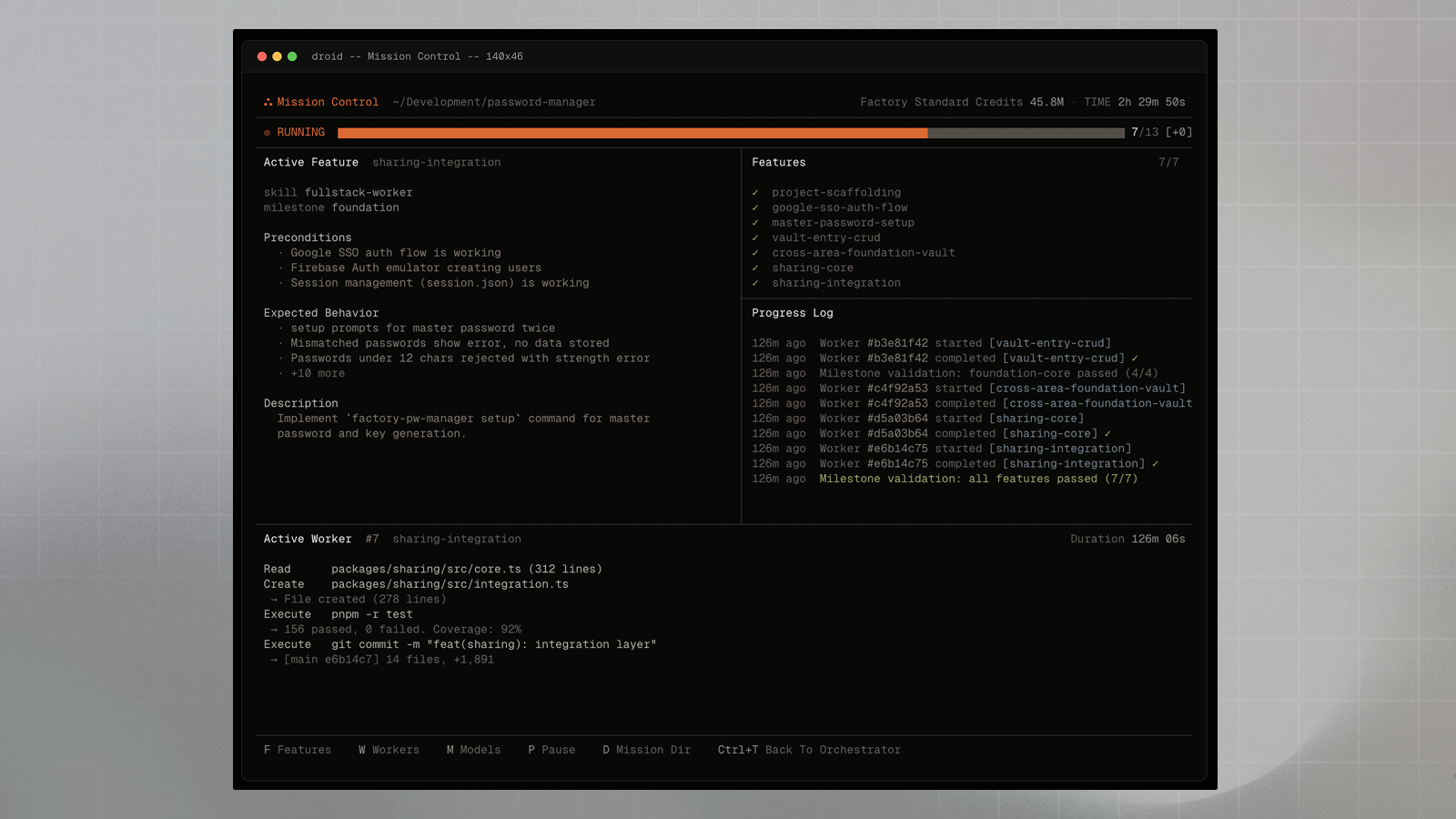Click the checkmark after sharing-core completed log
This screenshot has width=1456, height=819.
coord(1107,433)
